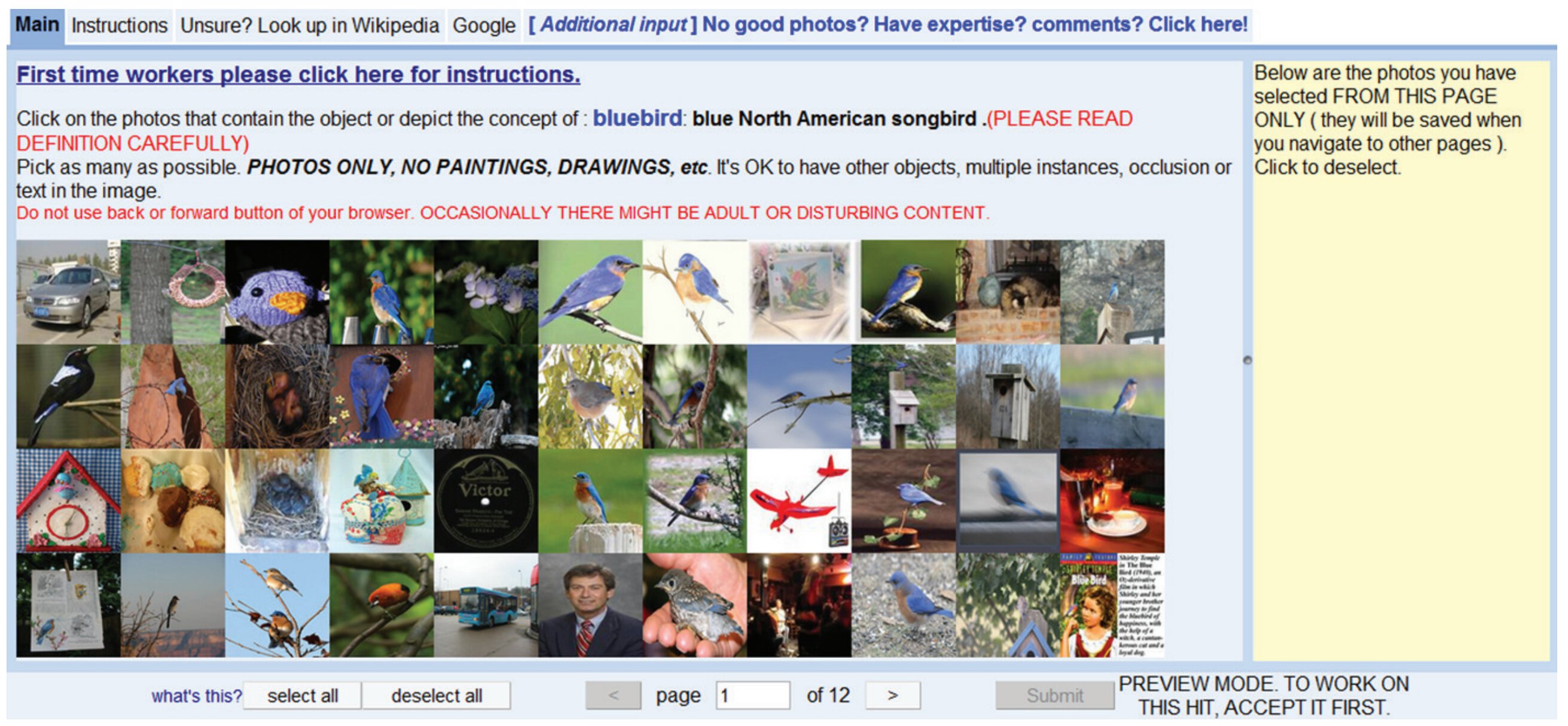Click the Additional input comments link

[887, 25]
